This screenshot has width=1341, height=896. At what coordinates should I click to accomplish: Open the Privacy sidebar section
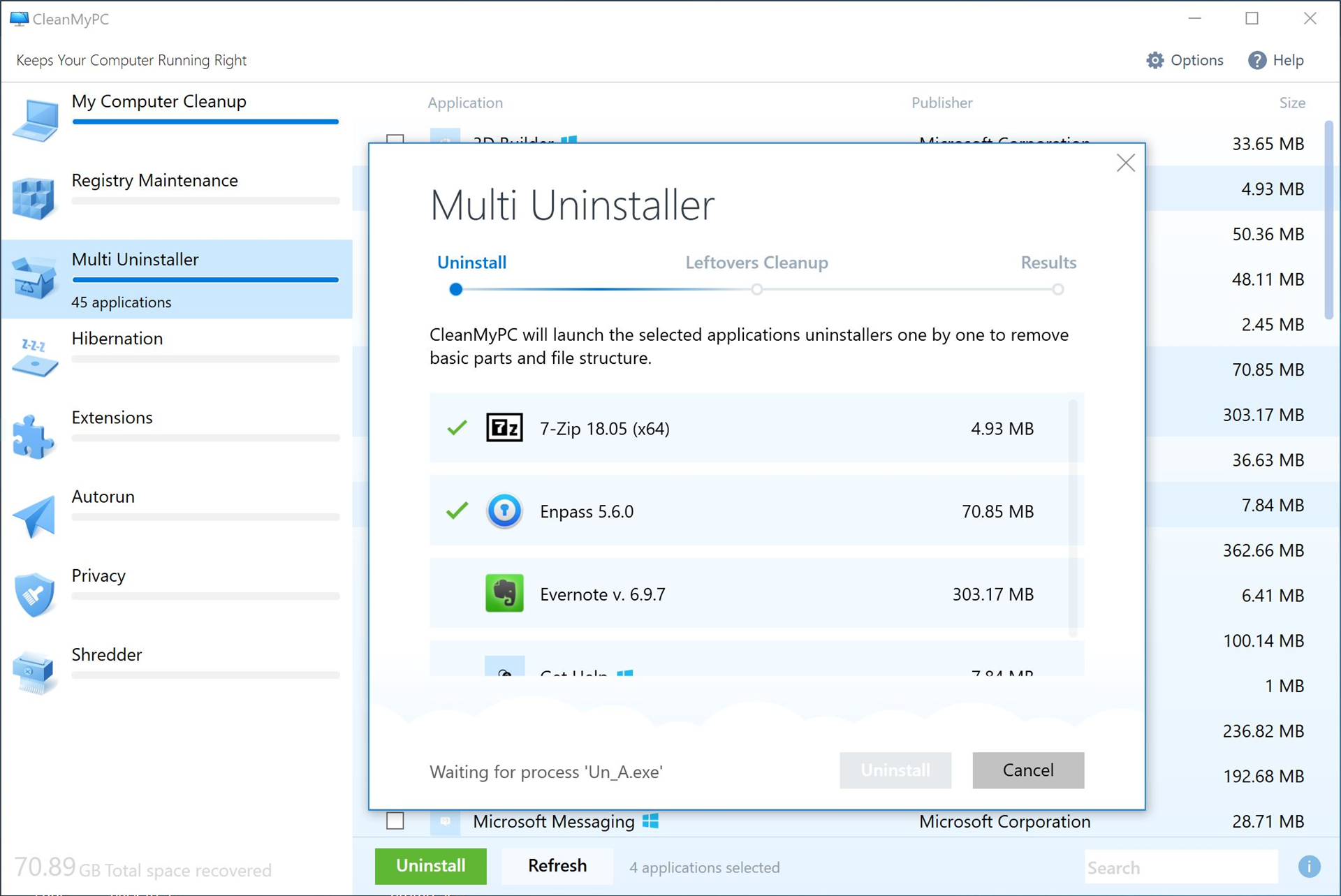(177, 595)
